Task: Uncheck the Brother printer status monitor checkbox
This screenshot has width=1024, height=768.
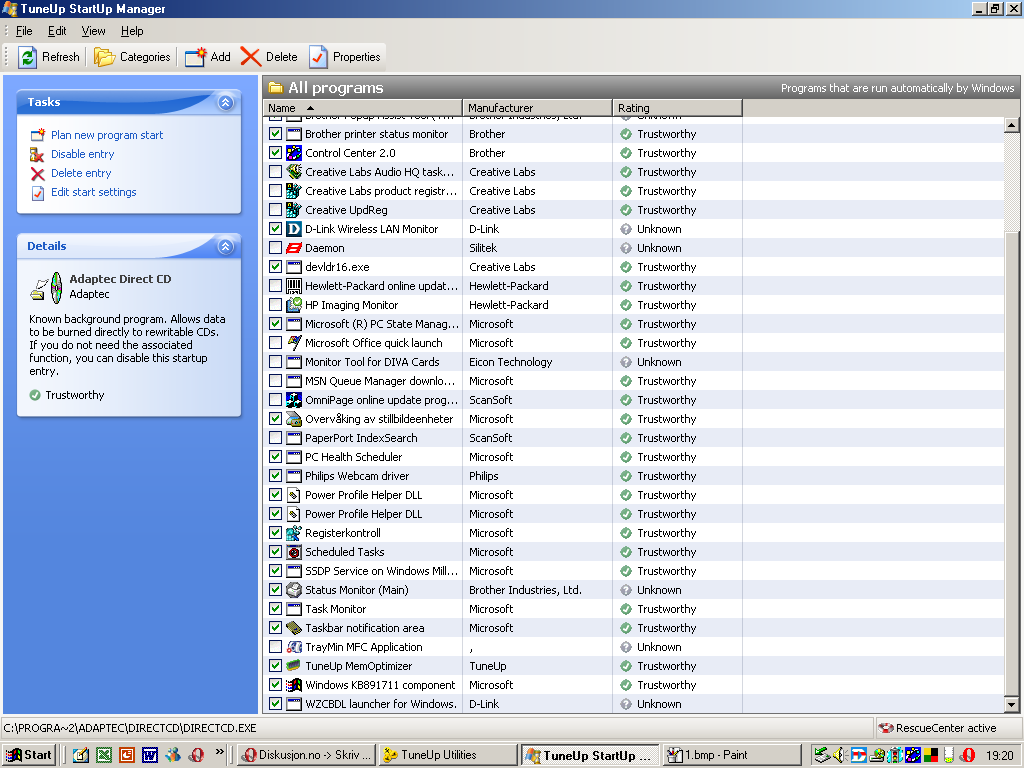Action: 276,134
